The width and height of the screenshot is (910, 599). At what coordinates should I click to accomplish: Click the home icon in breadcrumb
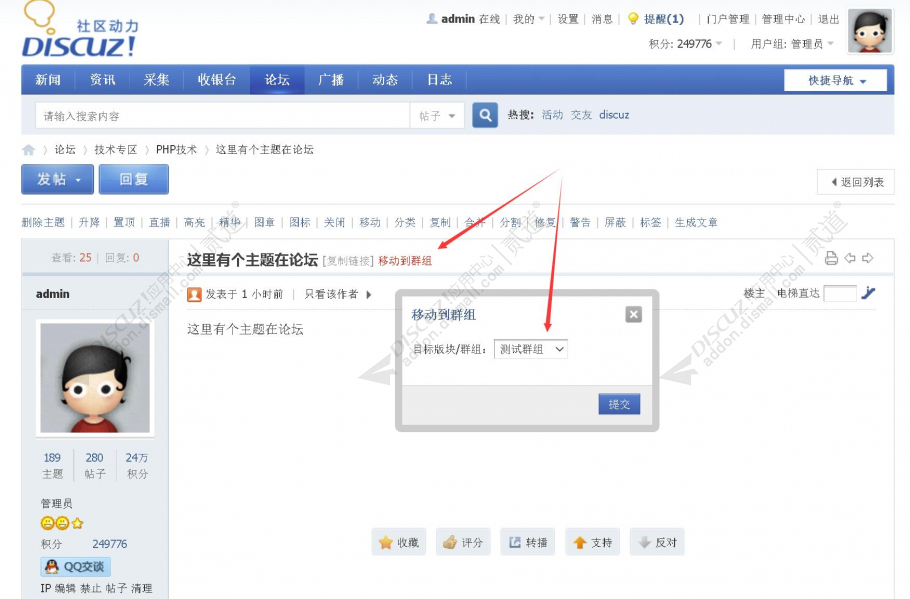28,150
